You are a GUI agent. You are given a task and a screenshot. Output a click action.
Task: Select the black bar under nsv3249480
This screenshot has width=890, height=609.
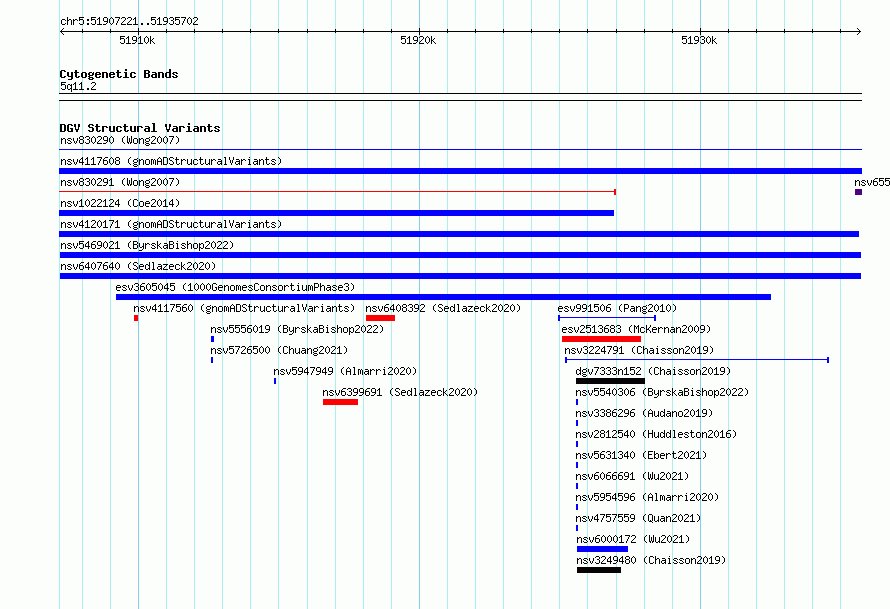click(x=599, y=570)
